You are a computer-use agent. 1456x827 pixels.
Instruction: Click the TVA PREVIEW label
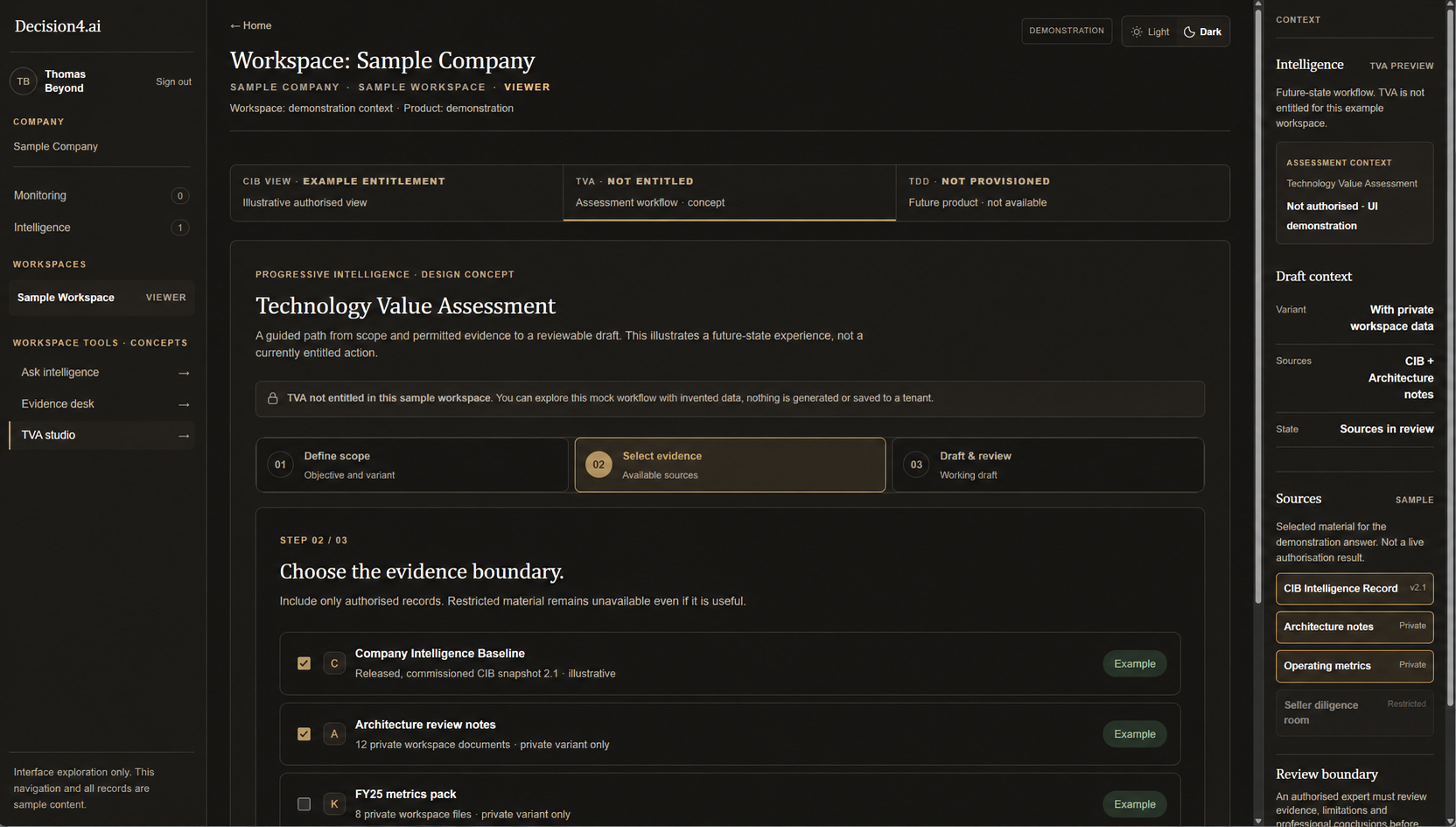[x=1402, y=66]
